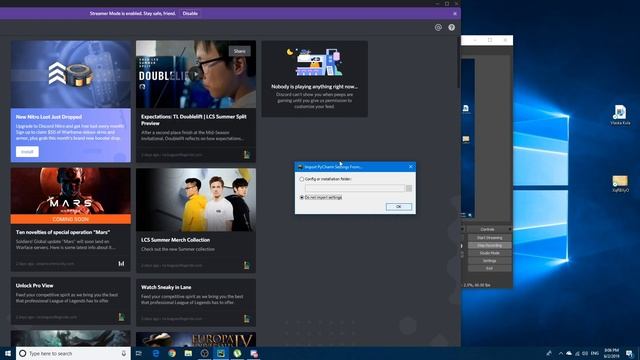This screenshot has height=360, width=640.
Task: Open the Windows Start menu
Action: (8, 353)
